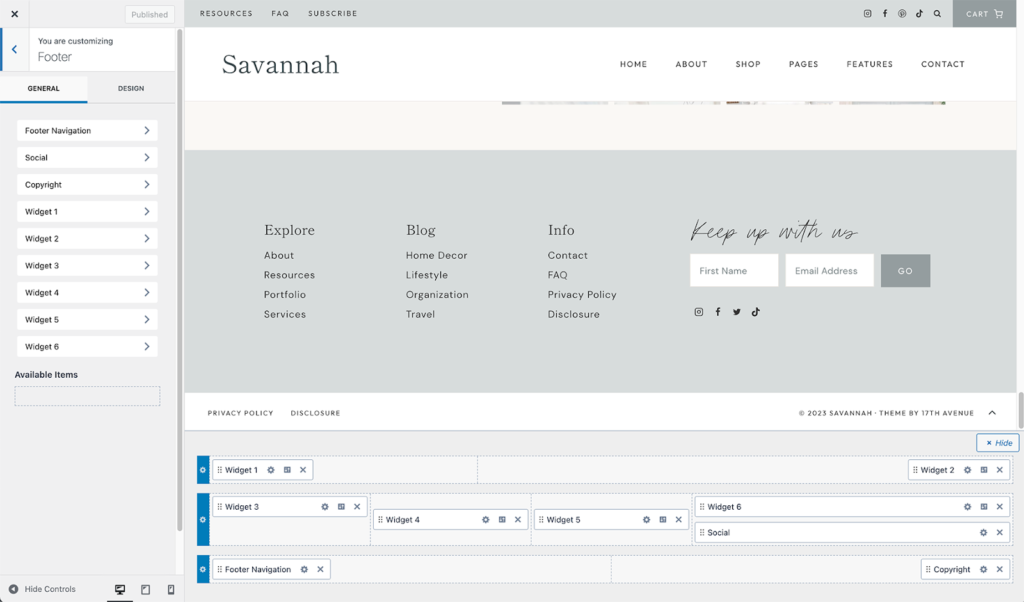Remove Widget 4 from footer builder
The width and height of the screenshot is (1024, 602).
[x=518, y=520]
